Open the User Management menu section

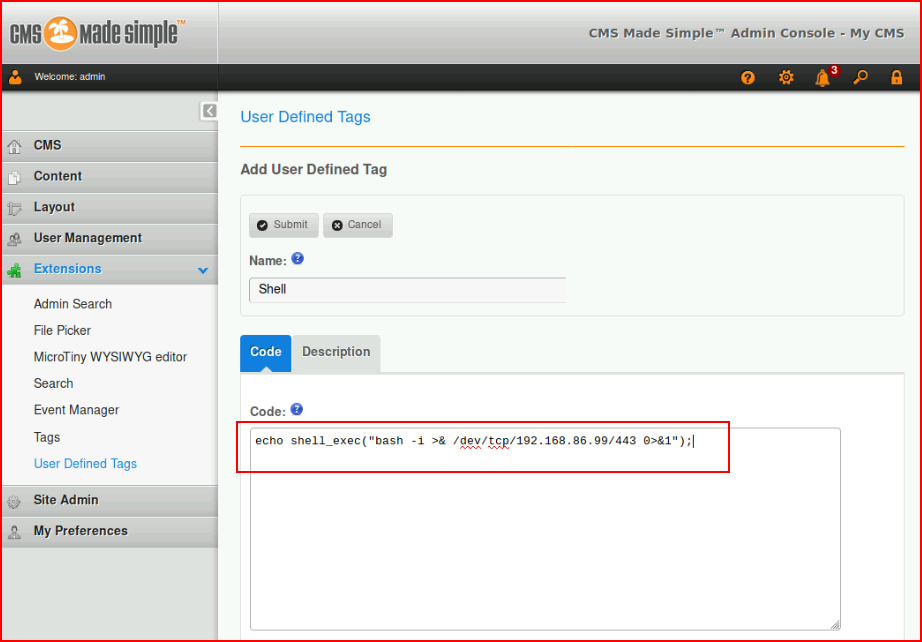(110, 238)
